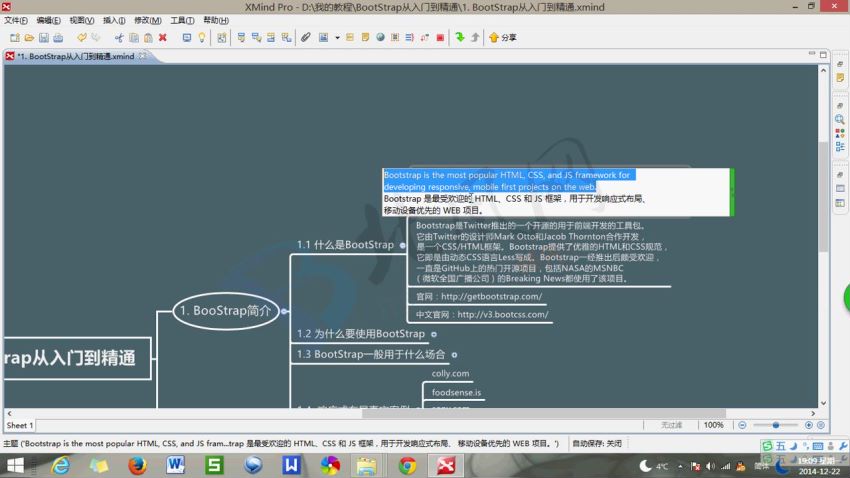Zoom in with the plus button
This screenshot has width=850, height=478.
809,425
